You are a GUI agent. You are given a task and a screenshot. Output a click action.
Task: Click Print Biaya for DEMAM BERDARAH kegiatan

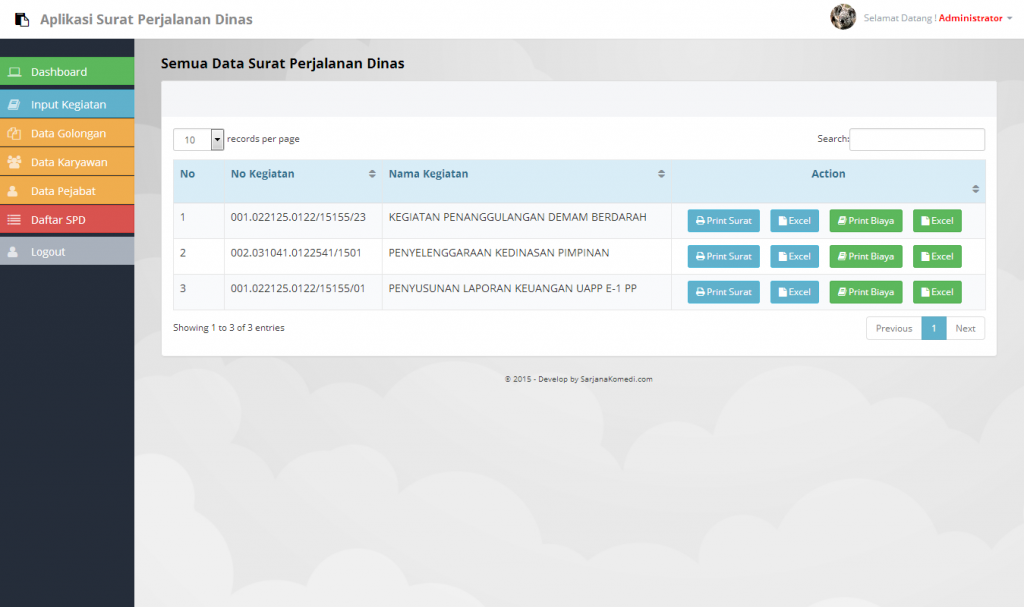tap(865, 221)
